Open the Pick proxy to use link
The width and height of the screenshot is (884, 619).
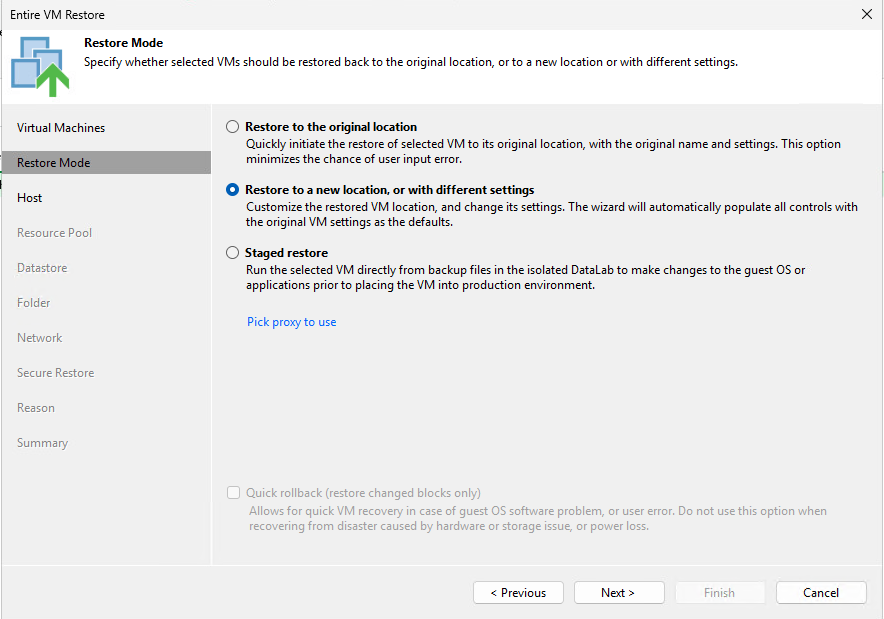coord(291,321)
